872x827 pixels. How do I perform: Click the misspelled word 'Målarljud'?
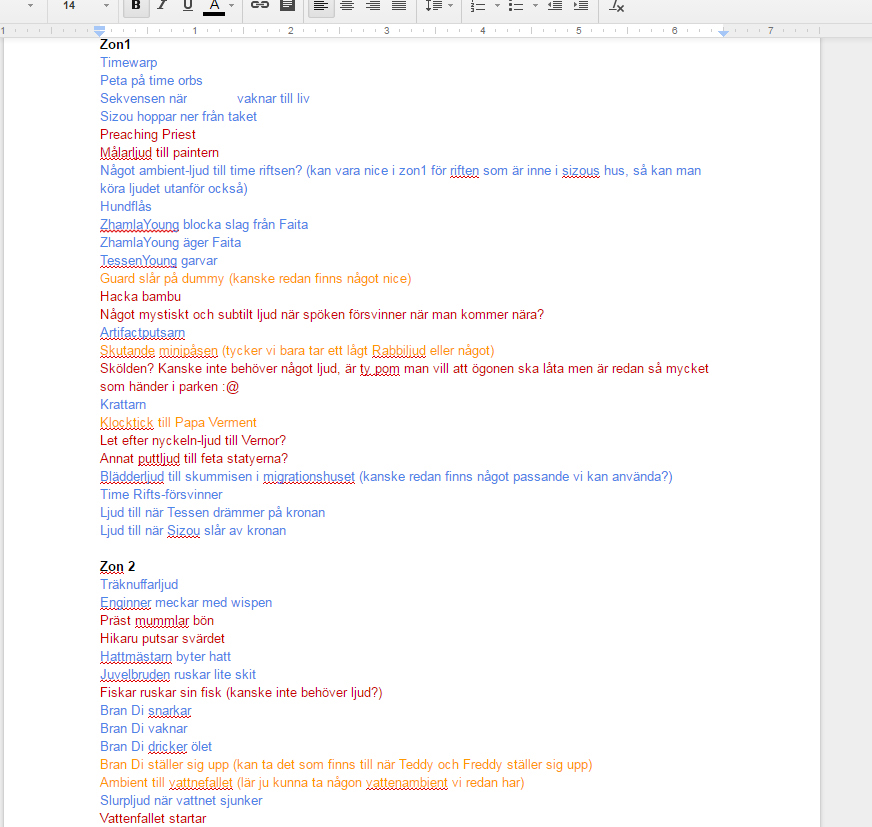point(126,152)
